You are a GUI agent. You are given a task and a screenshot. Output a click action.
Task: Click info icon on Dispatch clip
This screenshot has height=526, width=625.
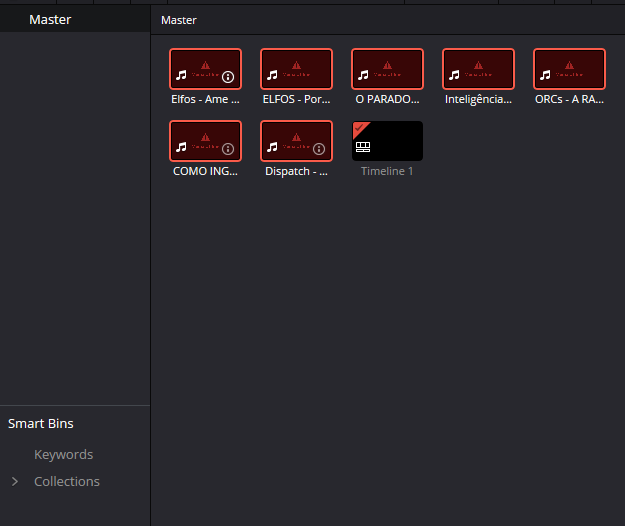tap(319, 149)
